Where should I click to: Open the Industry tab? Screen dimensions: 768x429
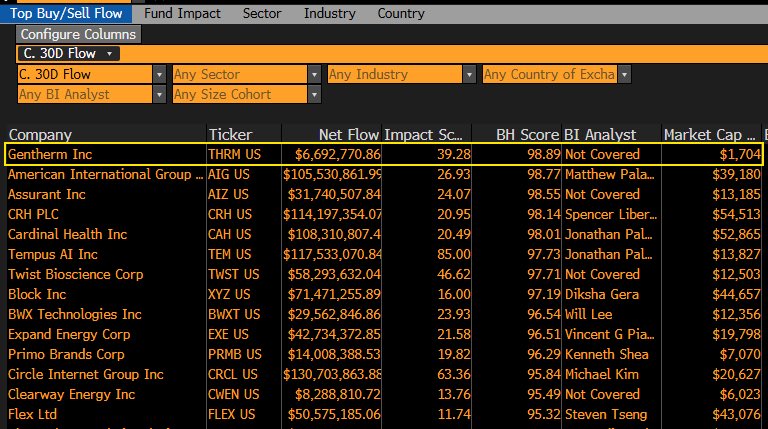(330, 13)
